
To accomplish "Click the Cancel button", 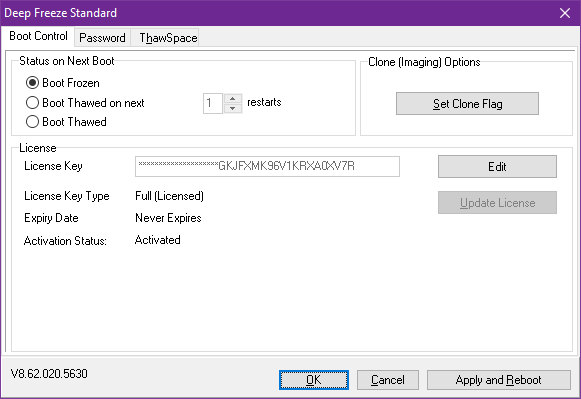I will pyautogui.click(x=388, y=380).
